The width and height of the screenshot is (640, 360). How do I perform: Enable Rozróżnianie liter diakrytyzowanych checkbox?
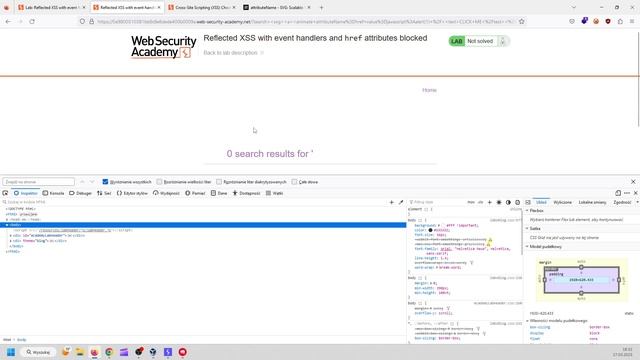[x=219, y=182]
